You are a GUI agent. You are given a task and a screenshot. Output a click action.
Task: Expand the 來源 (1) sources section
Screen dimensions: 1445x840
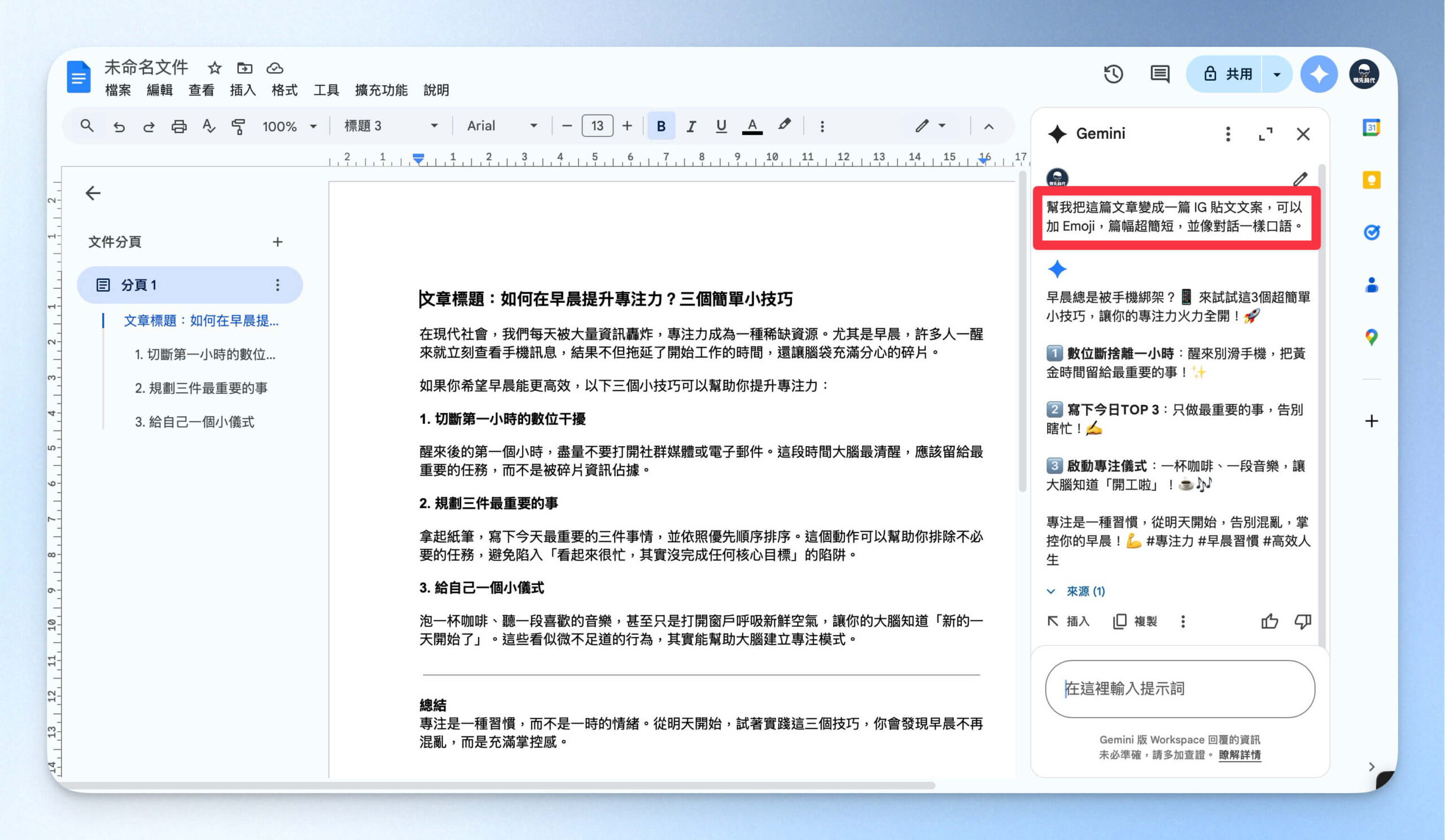point(1075,591)
